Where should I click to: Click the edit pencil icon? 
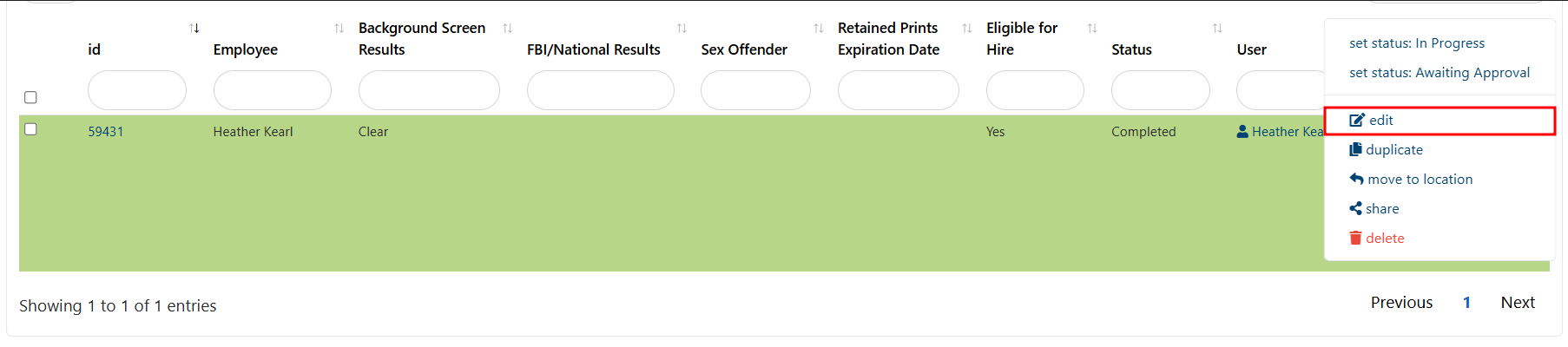(1357, 121)
